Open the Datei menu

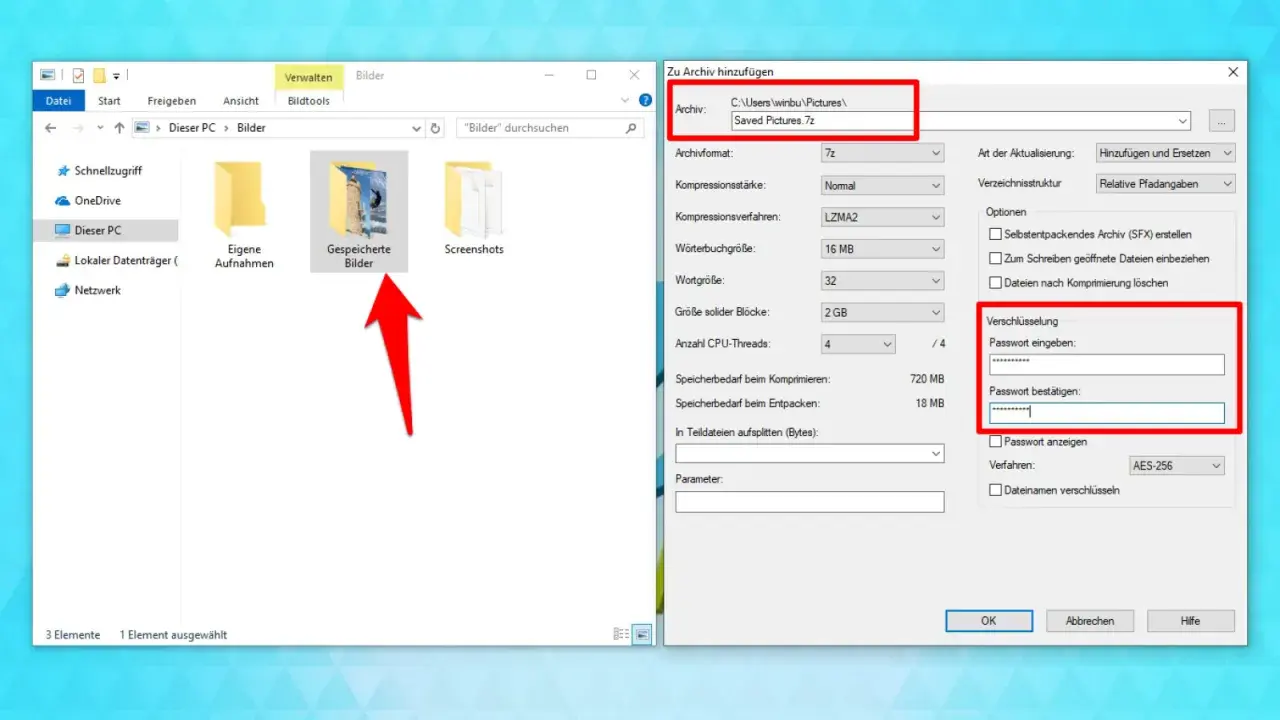[x=59, y=101]
